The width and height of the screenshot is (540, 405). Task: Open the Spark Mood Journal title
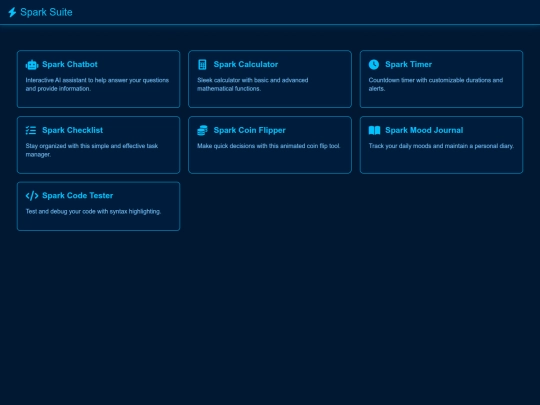click(424, 130)
